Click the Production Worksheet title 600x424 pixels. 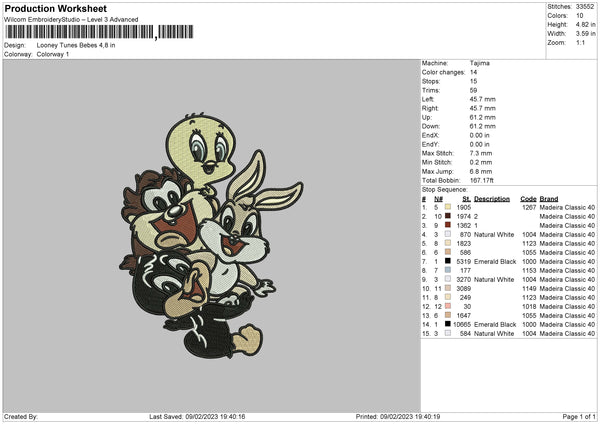coord(56,8)
